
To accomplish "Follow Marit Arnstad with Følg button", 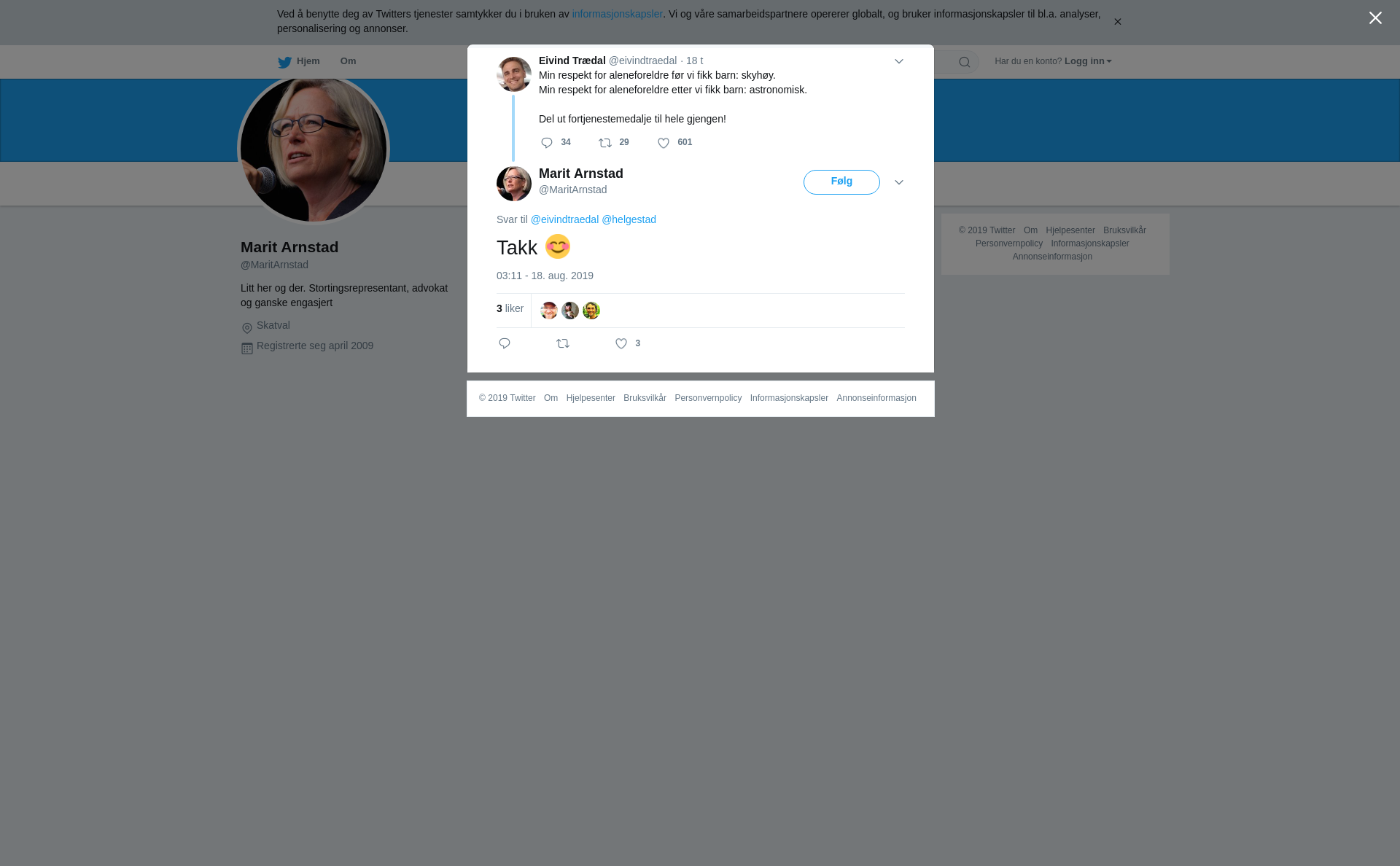I will click(841, 182).
